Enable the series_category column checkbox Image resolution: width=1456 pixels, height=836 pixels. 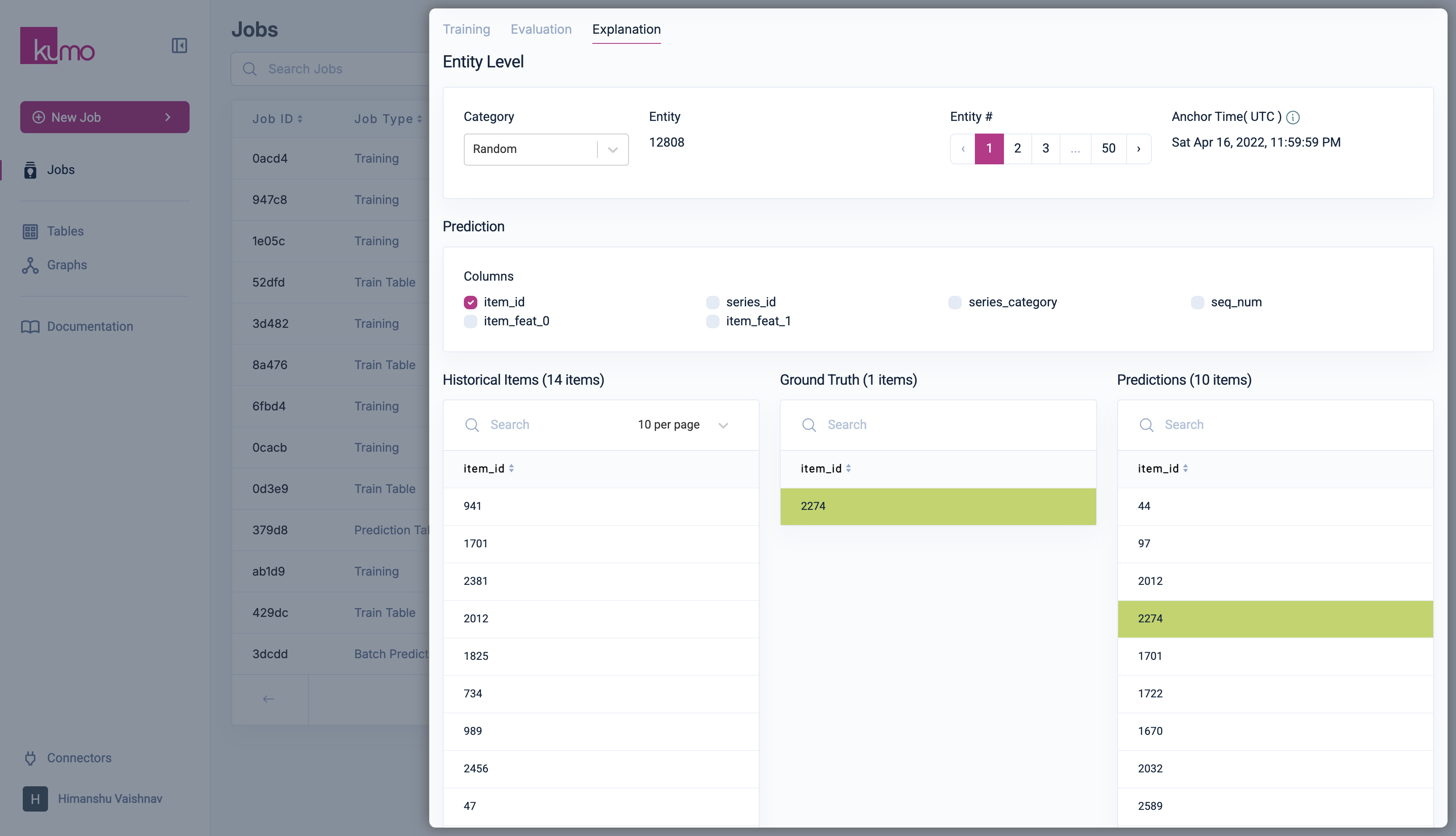tap(955, 303)
